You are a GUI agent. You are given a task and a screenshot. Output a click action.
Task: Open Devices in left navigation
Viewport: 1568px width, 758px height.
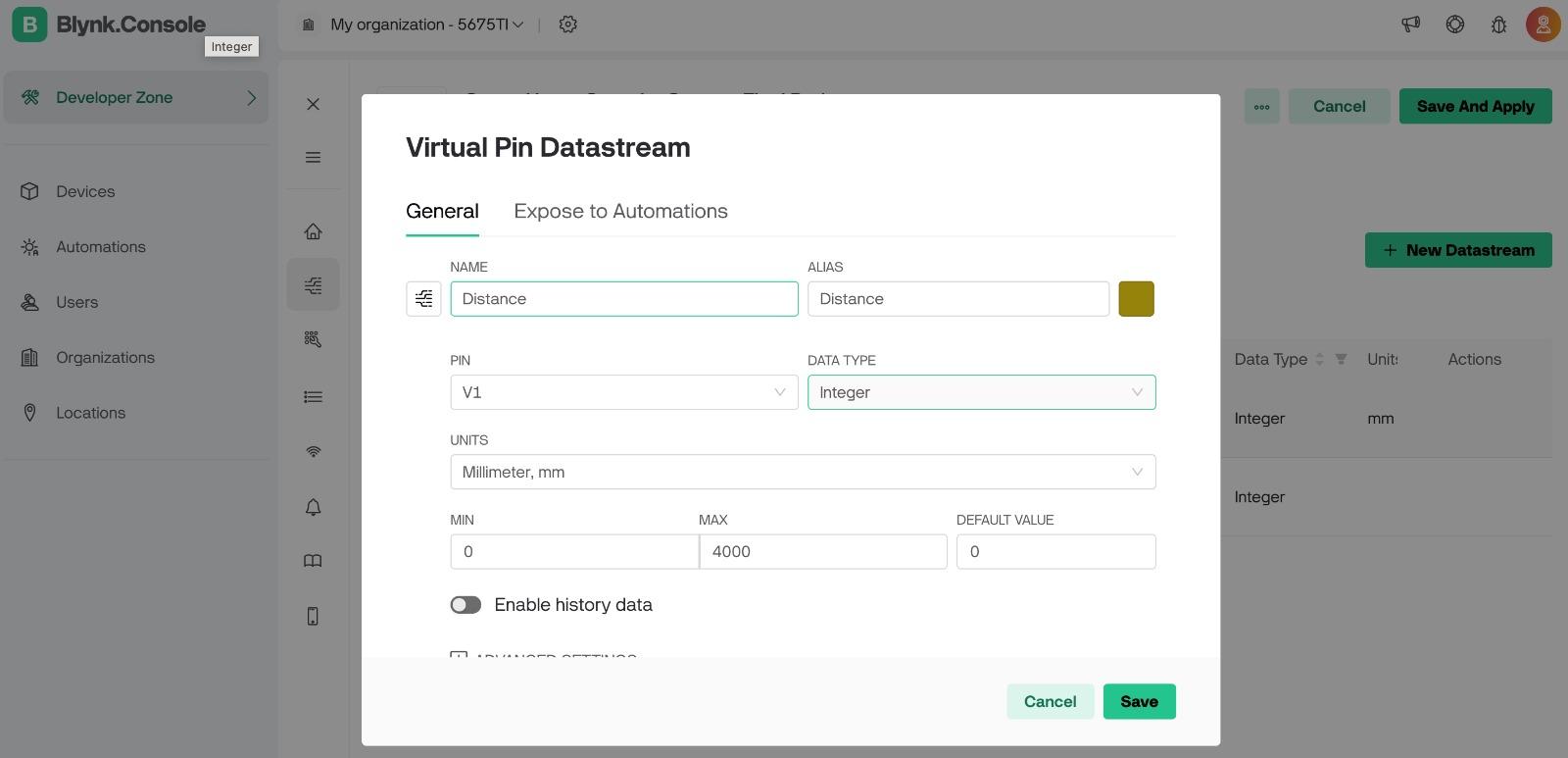coord(85,191)
